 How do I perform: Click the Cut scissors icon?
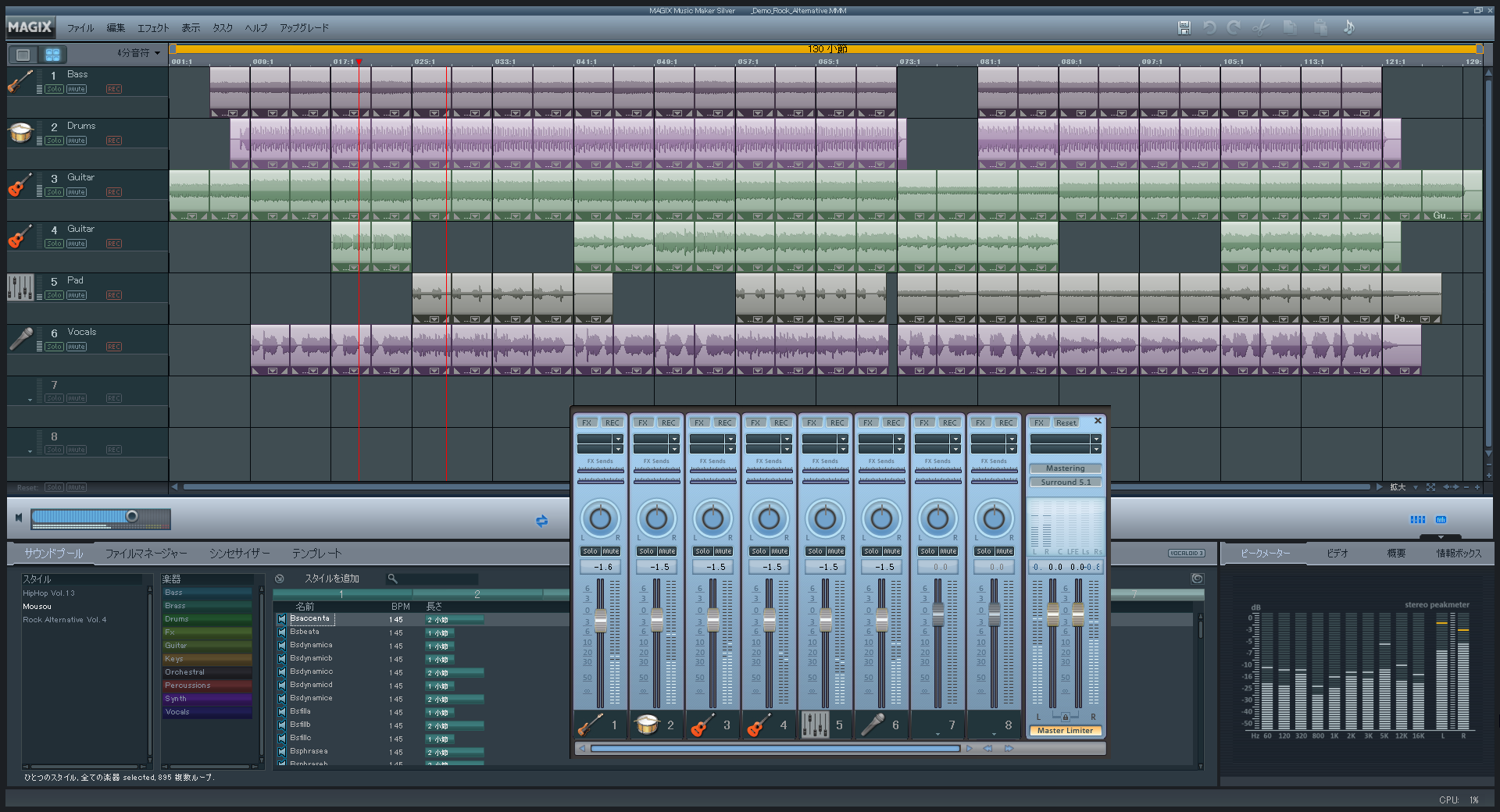pos(1260,27)
